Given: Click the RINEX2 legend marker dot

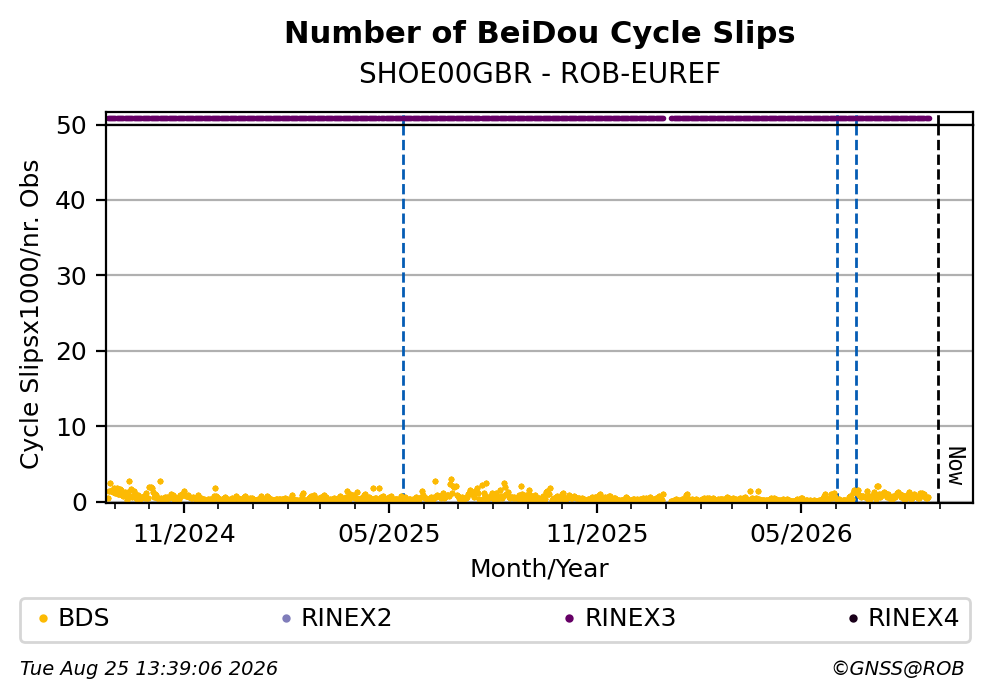Looking at the screenshot, I should pyautogui.click(x=286, y=619).
